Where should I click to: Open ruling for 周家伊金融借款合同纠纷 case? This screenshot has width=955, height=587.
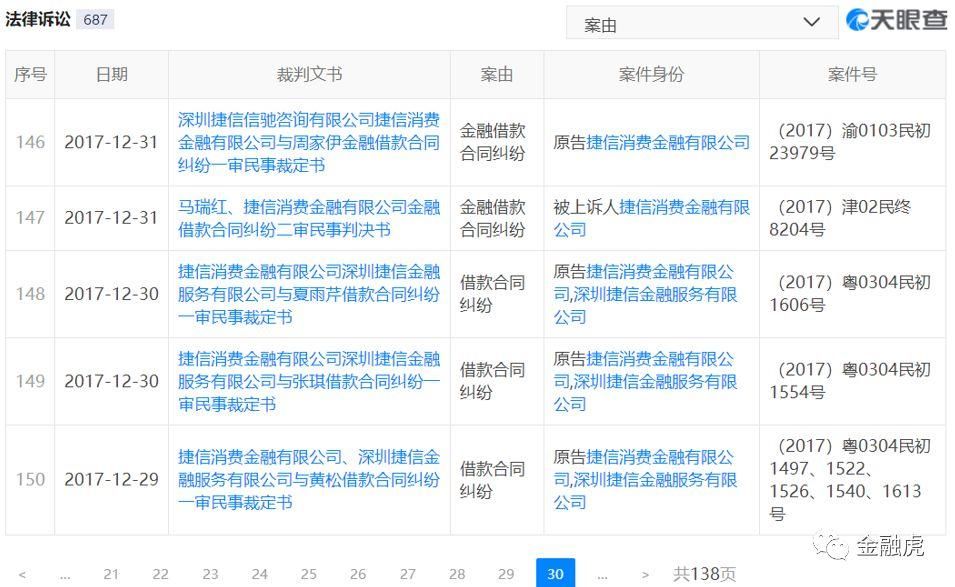tap(309, 142)
